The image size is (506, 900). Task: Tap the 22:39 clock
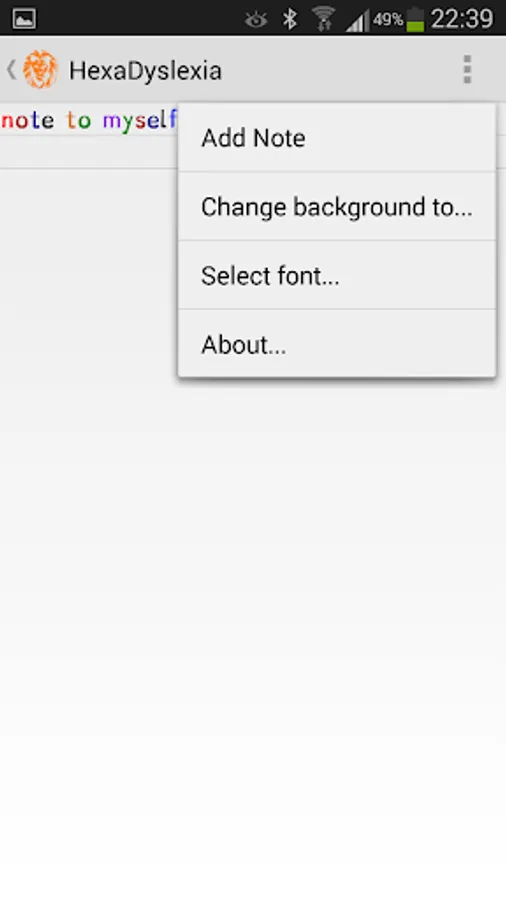click(461, 19)
